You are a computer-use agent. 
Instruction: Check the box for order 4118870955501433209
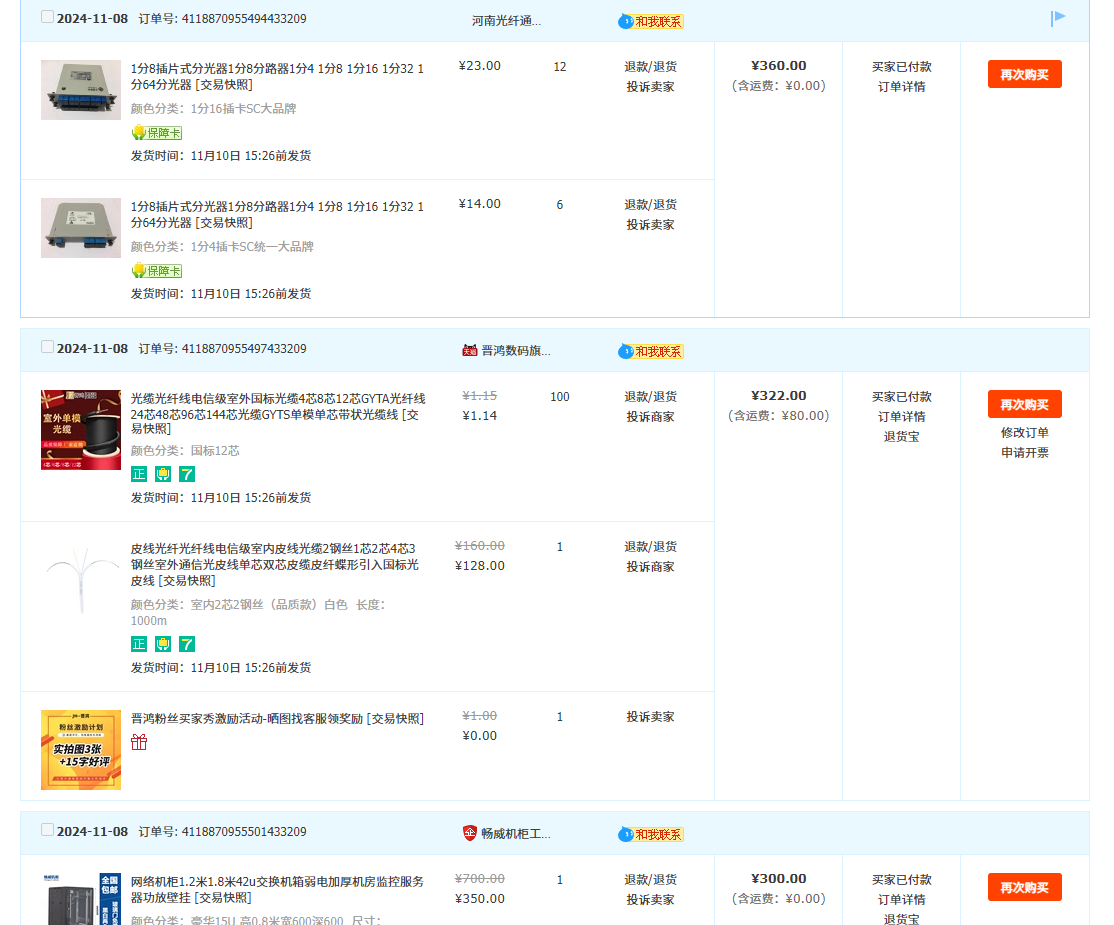tap(47, 830)
